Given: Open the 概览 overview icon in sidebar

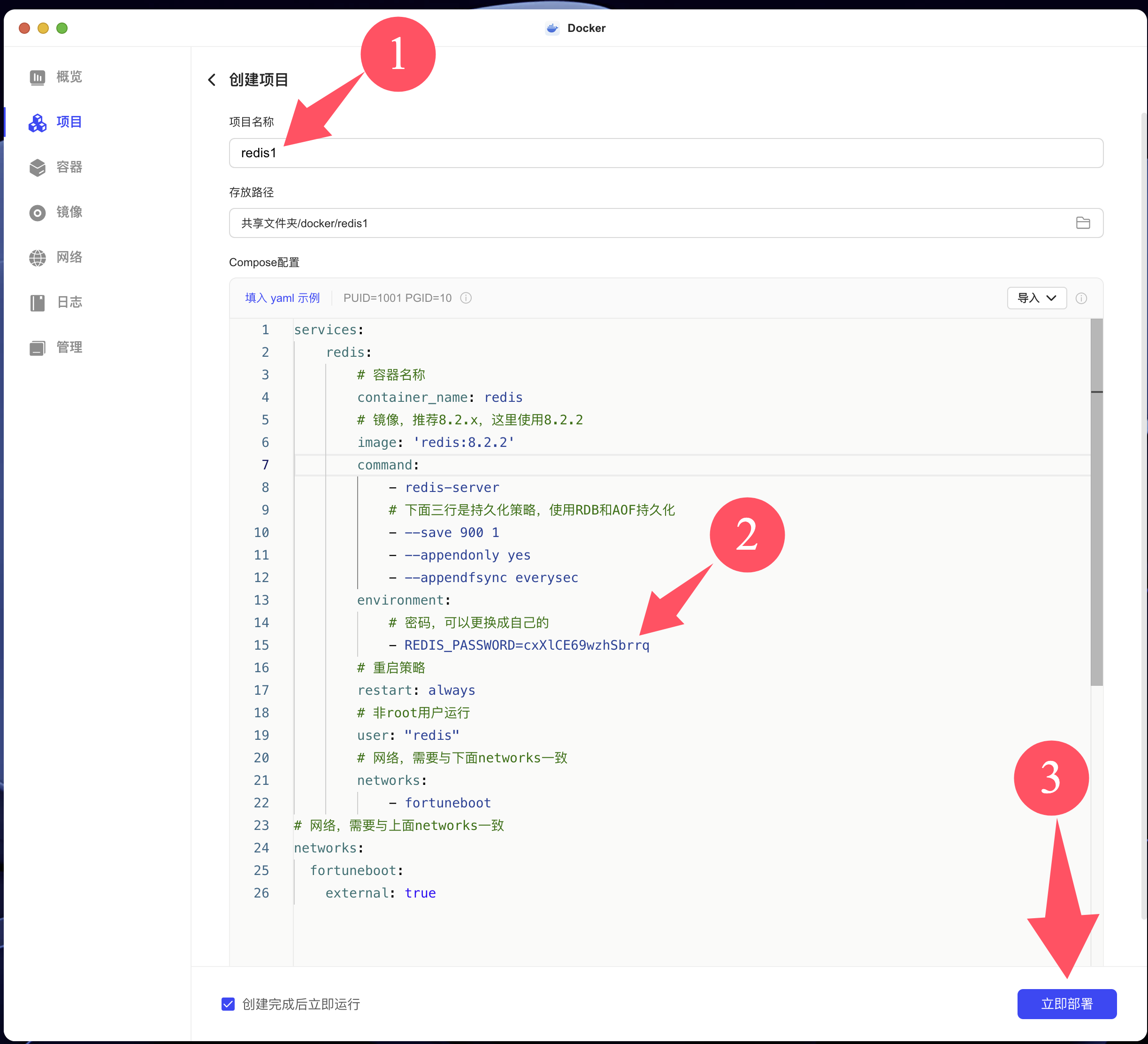Looking at the screenshot, I should pyautogui.click(x=37, y=77).
